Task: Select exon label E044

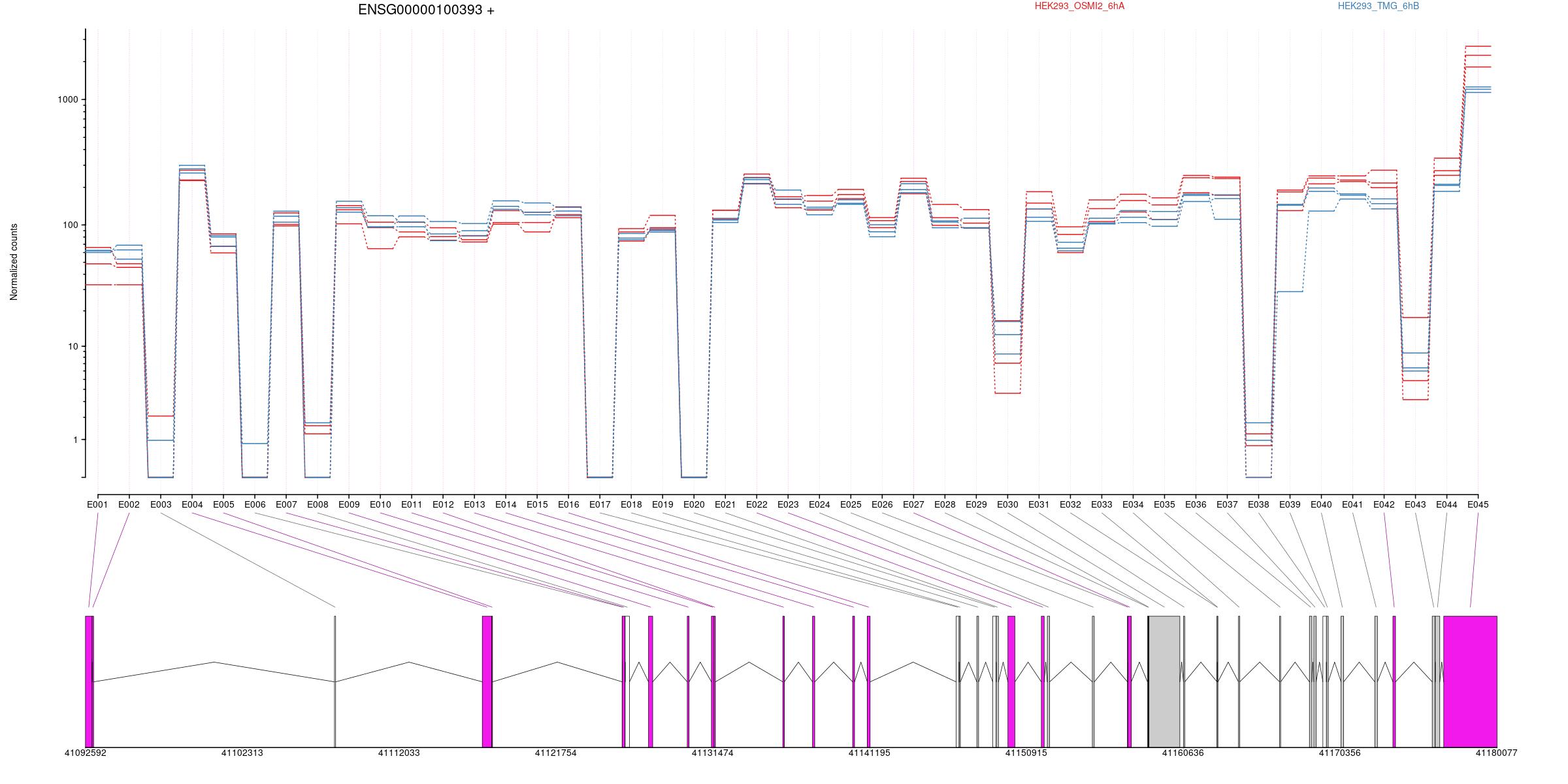Action: [1446, 504]
